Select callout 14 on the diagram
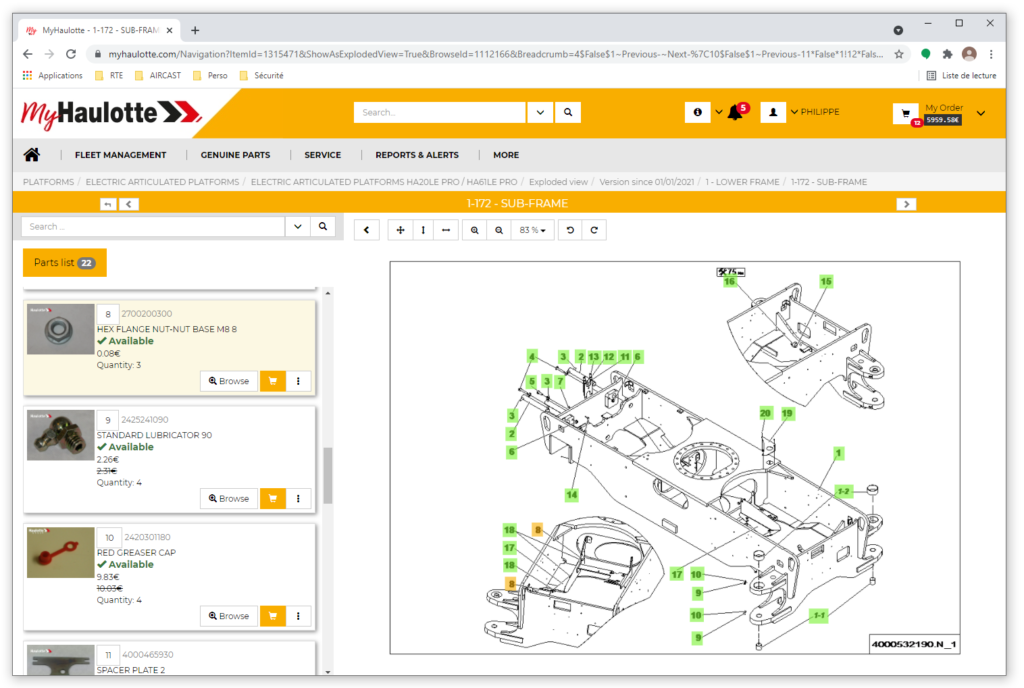 [571, 495]
